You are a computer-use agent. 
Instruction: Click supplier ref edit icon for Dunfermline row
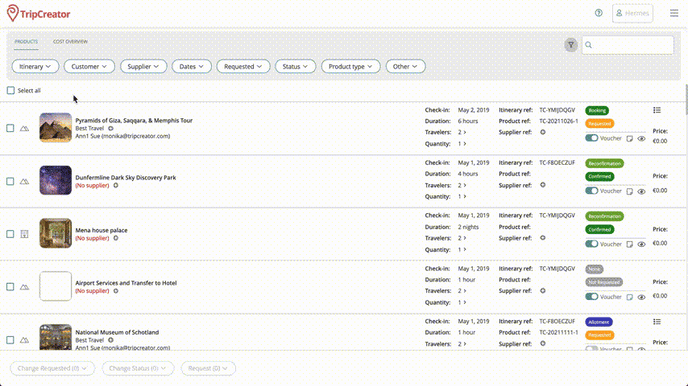point(543,185)
